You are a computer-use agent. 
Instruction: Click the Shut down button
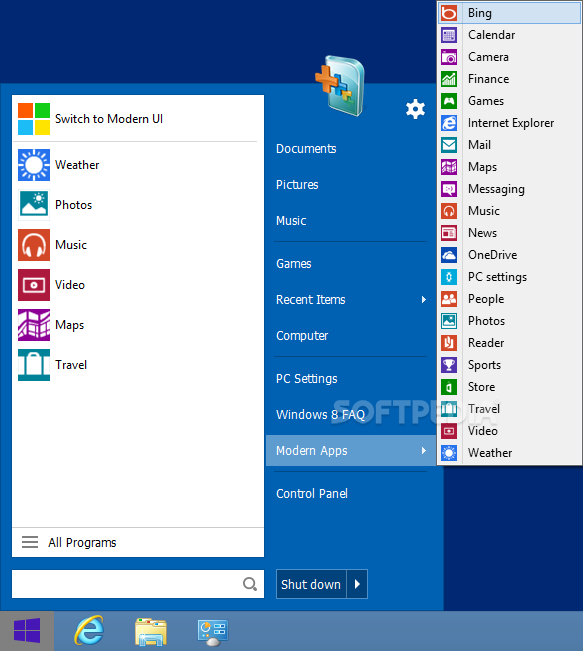(x=311, y=584)
